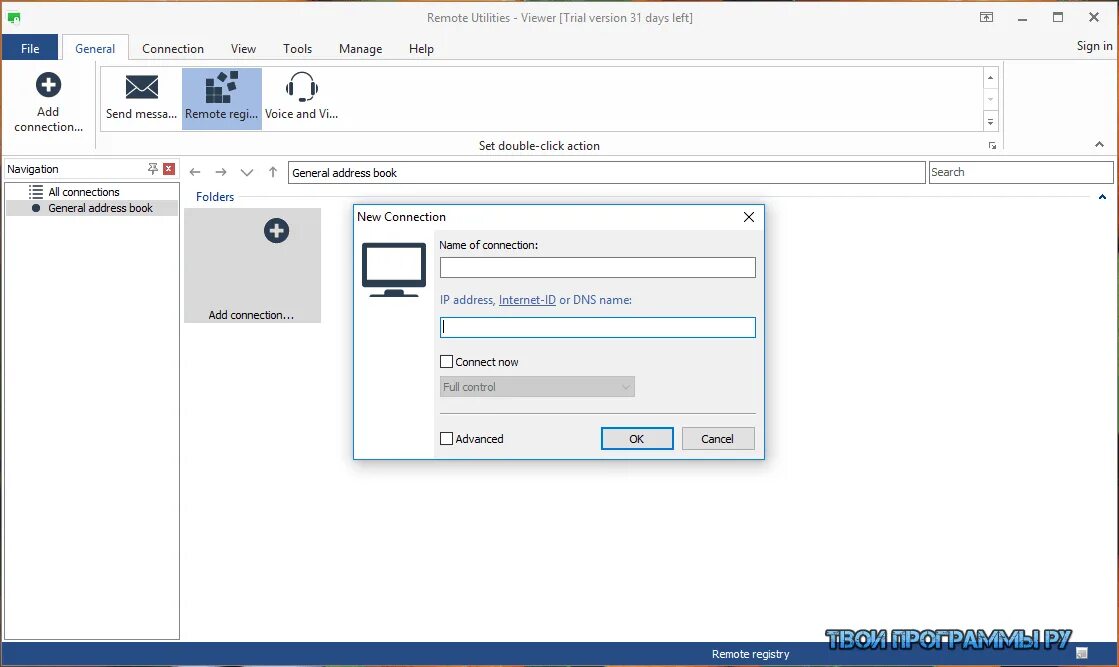Switch to the Tools ribbon tab
Image resolution: width=1119 pixels, height=667 pixels.
(x=298, y=49)
